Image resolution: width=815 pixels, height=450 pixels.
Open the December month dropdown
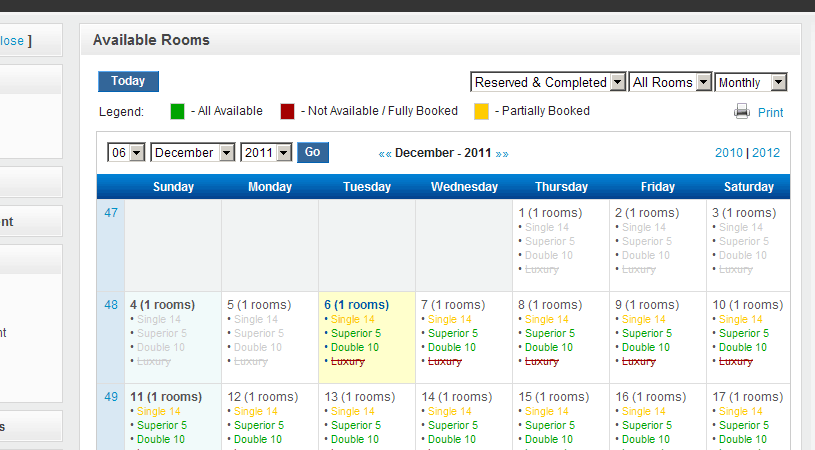(192, 153)
